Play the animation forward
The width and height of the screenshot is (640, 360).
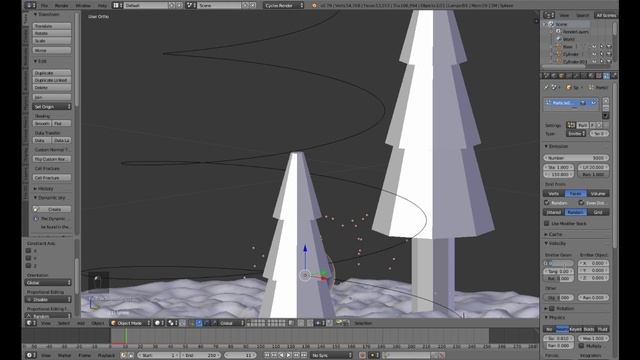click(x=289, y=355)
